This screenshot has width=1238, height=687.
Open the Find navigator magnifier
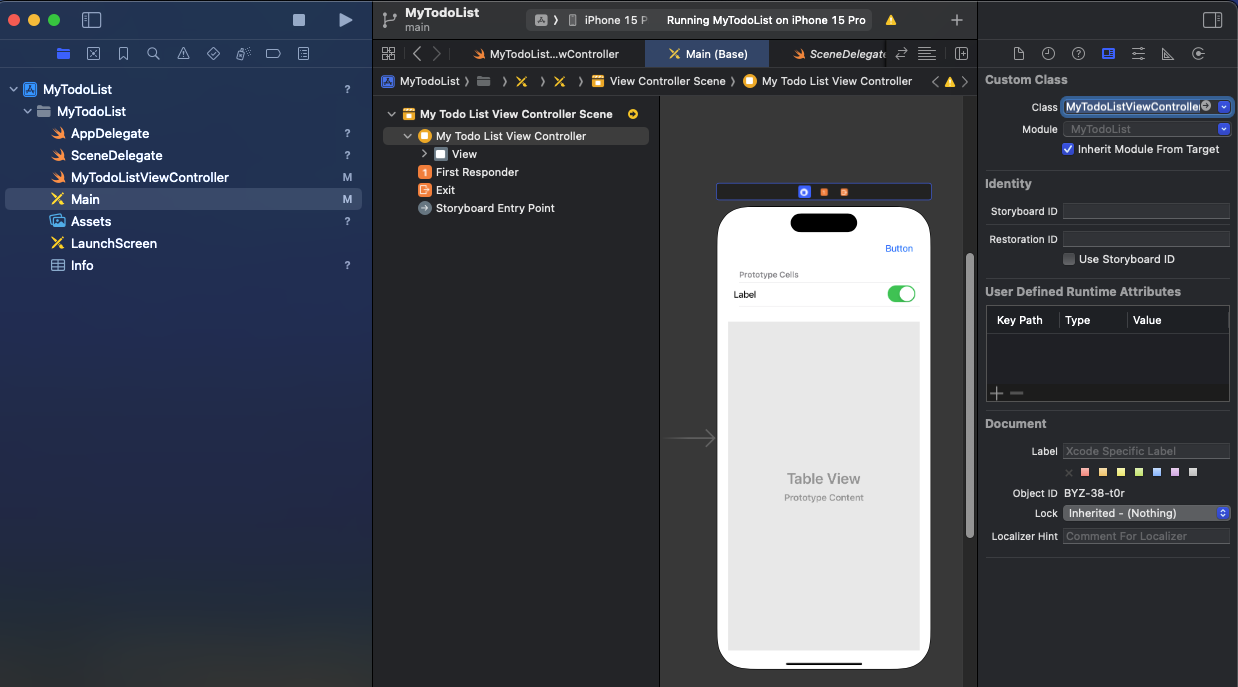(153, 54)
